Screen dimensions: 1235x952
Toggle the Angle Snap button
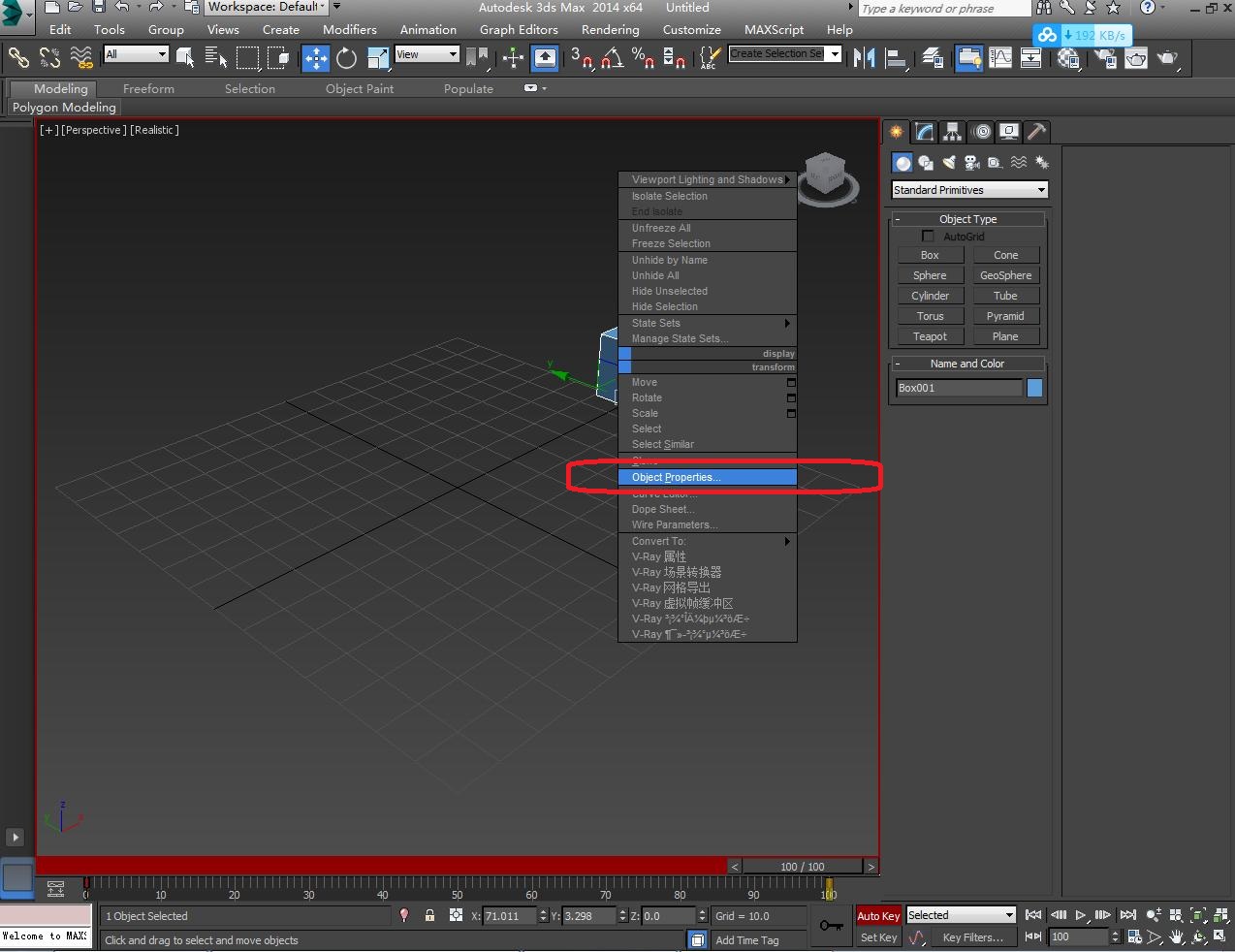pos(613,58)
